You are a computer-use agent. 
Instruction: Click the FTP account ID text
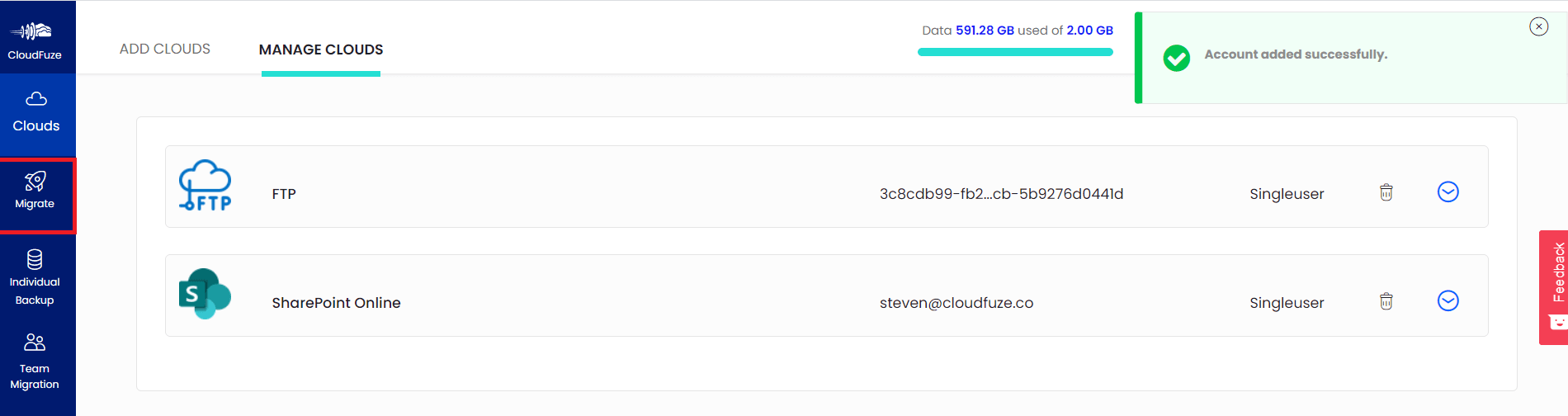pyautogui.click(x=1001, y=194)
